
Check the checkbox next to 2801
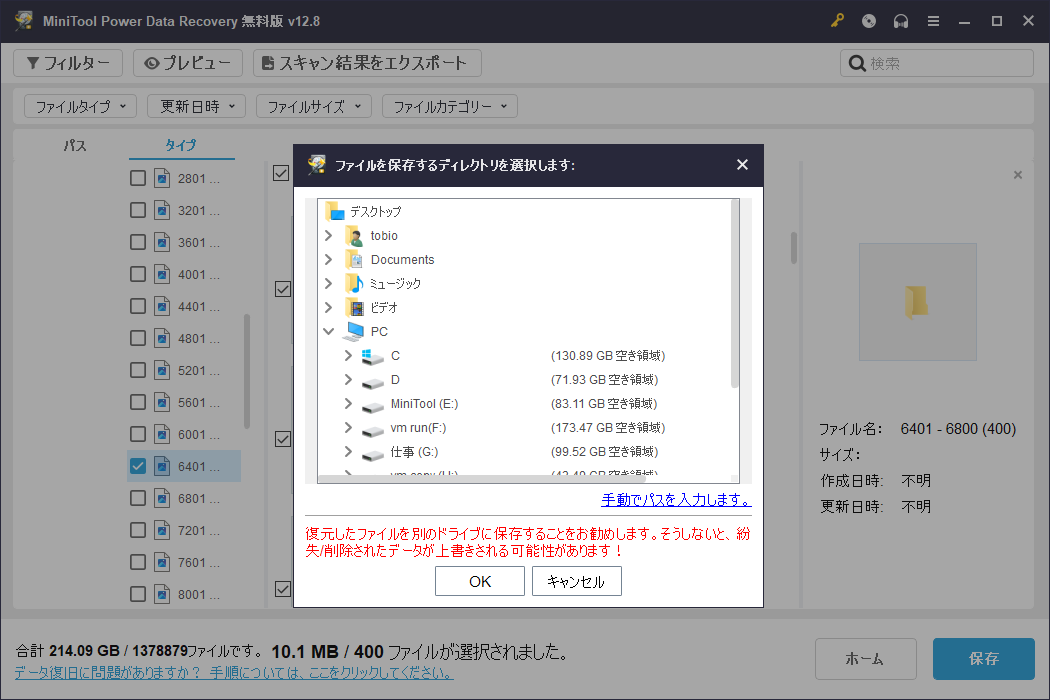coord(136,178)
